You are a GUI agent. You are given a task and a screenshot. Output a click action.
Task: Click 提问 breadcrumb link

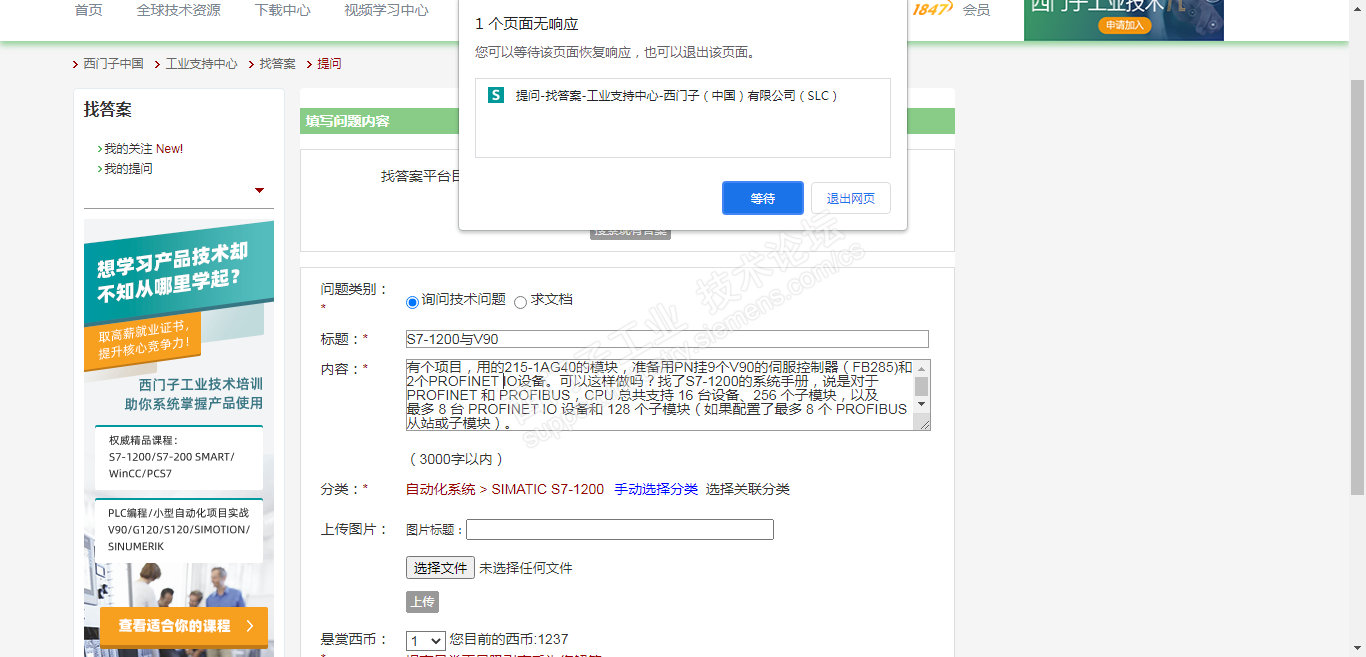coord(329,63)
